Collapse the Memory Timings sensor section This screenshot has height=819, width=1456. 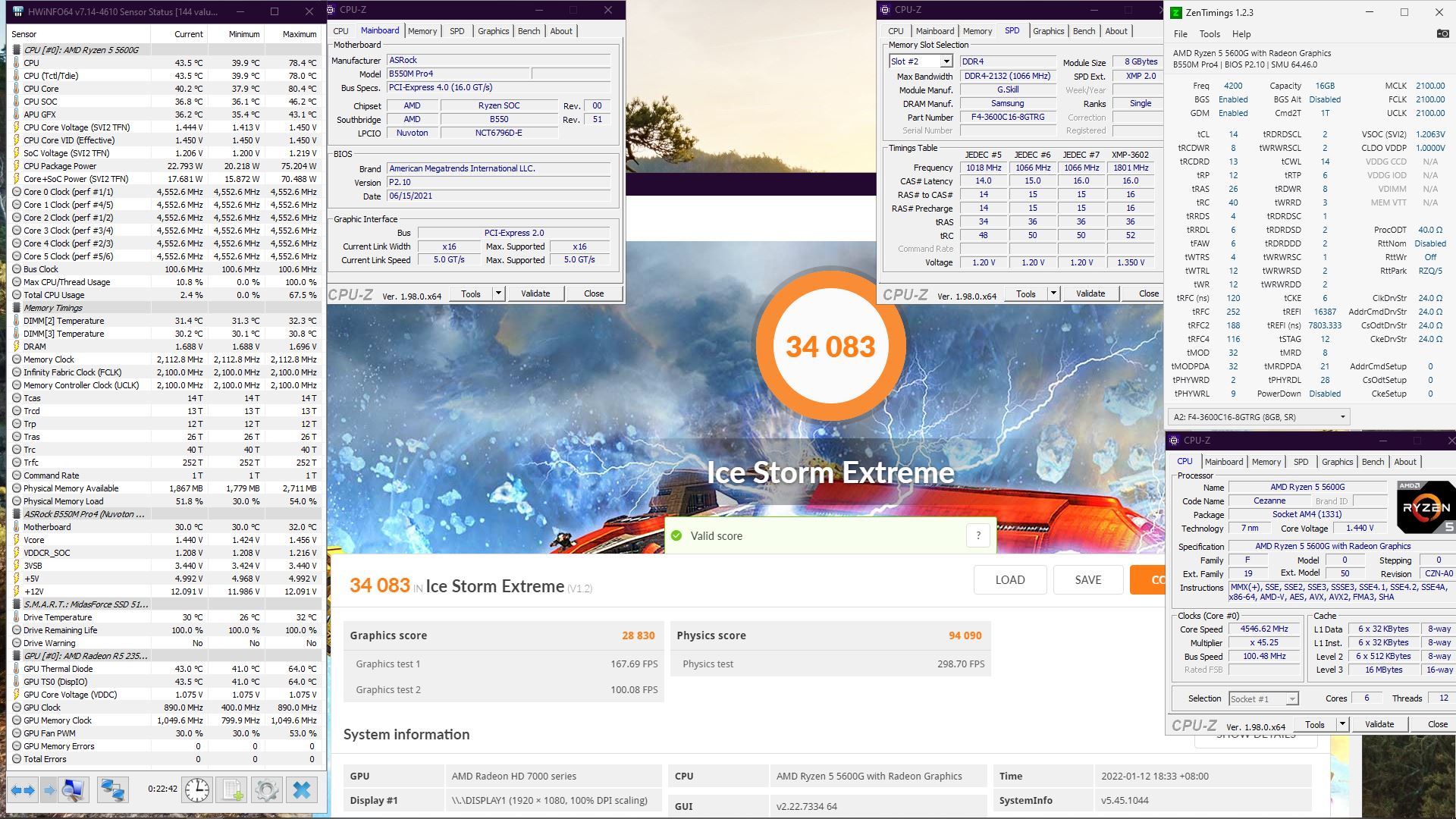17,308
